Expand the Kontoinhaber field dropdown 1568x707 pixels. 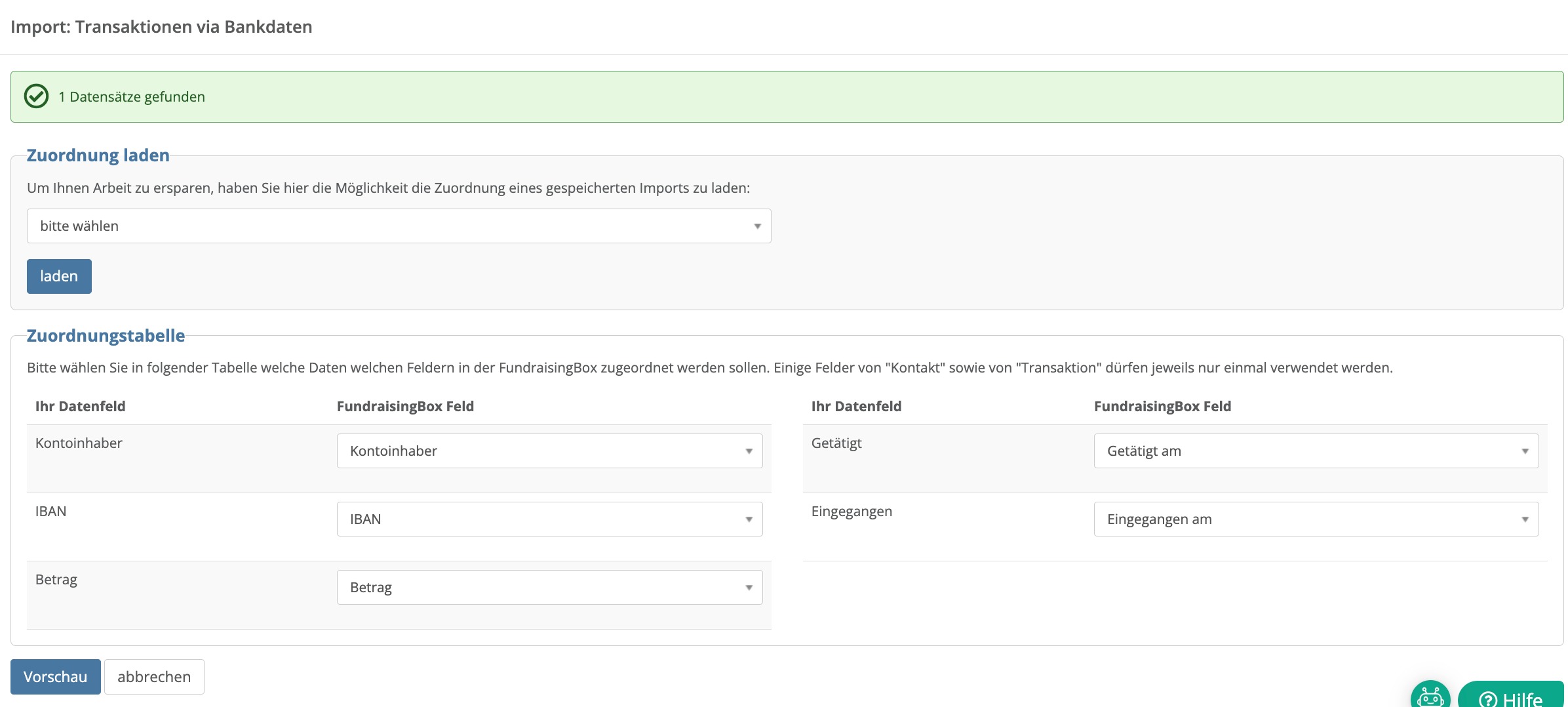[549, 451]
